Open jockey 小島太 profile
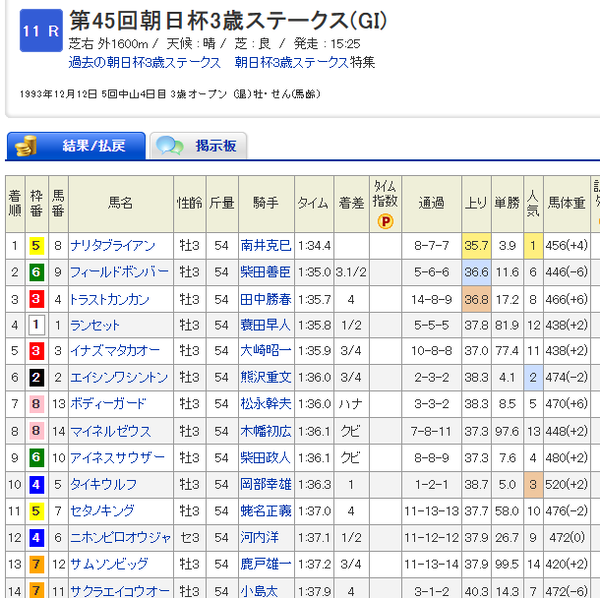This screenshot has width=600, height=598. (259, 591)
